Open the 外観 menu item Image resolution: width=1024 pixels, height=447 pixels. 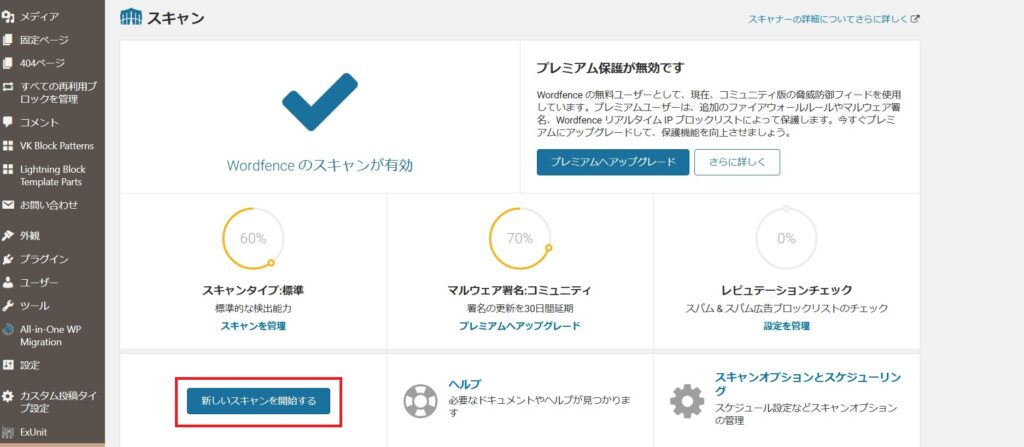(x=30, y=236)
